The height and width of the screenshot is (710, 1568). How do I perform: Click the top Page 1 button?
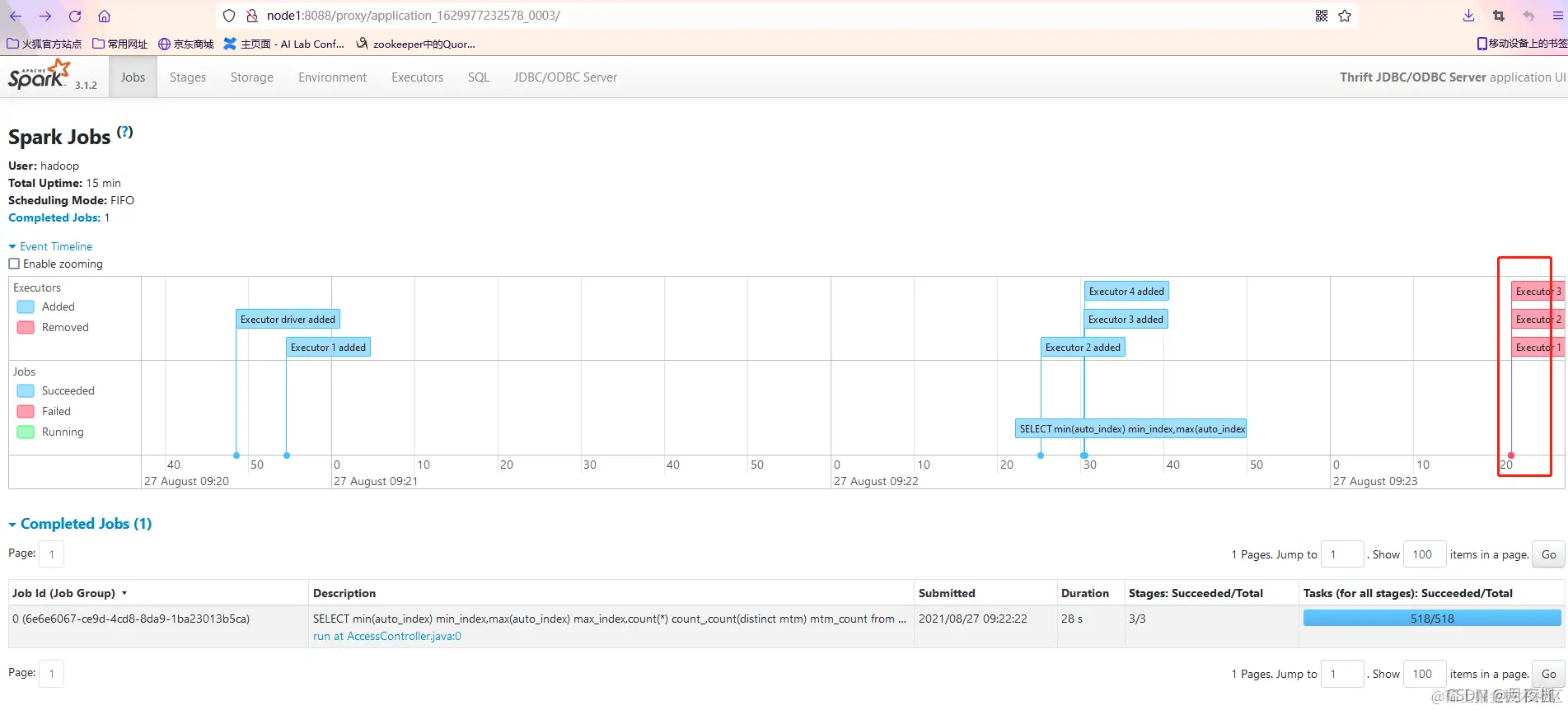(x=51, y=554)
